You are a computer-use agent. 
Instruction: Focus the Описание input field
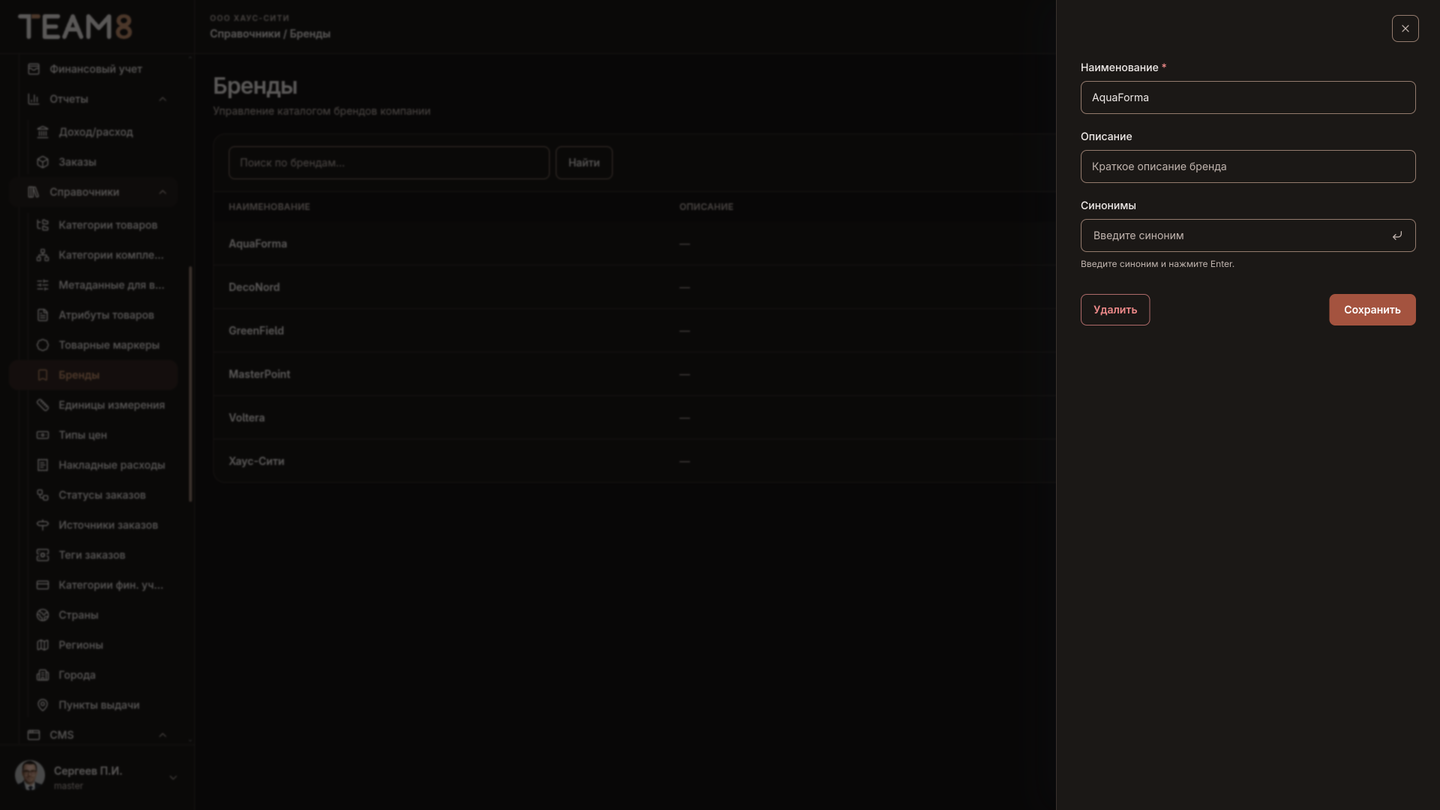coord(1248,167)
